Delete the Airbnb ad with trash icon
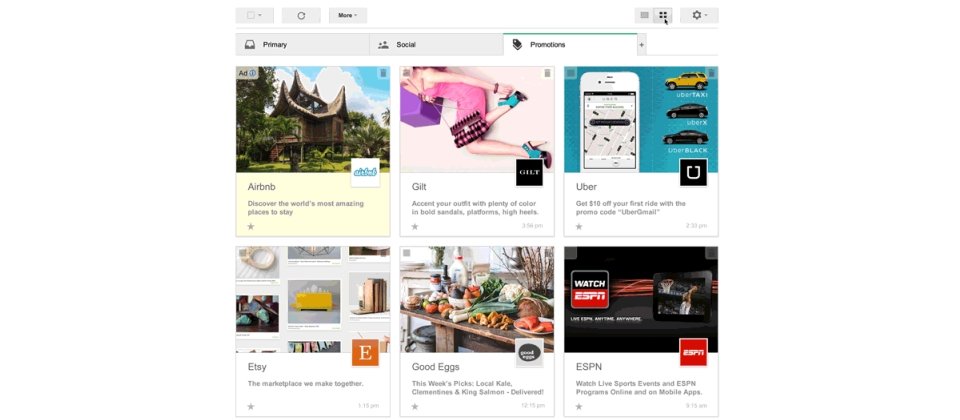The image size is (960, 420). point(383,73)
